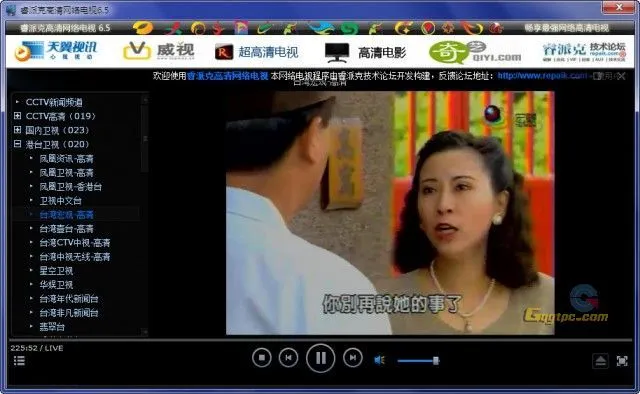The height and width of the screenshot is (394, 640).
Task: Open 高清电影 section
Action: [x=366, y=52]
